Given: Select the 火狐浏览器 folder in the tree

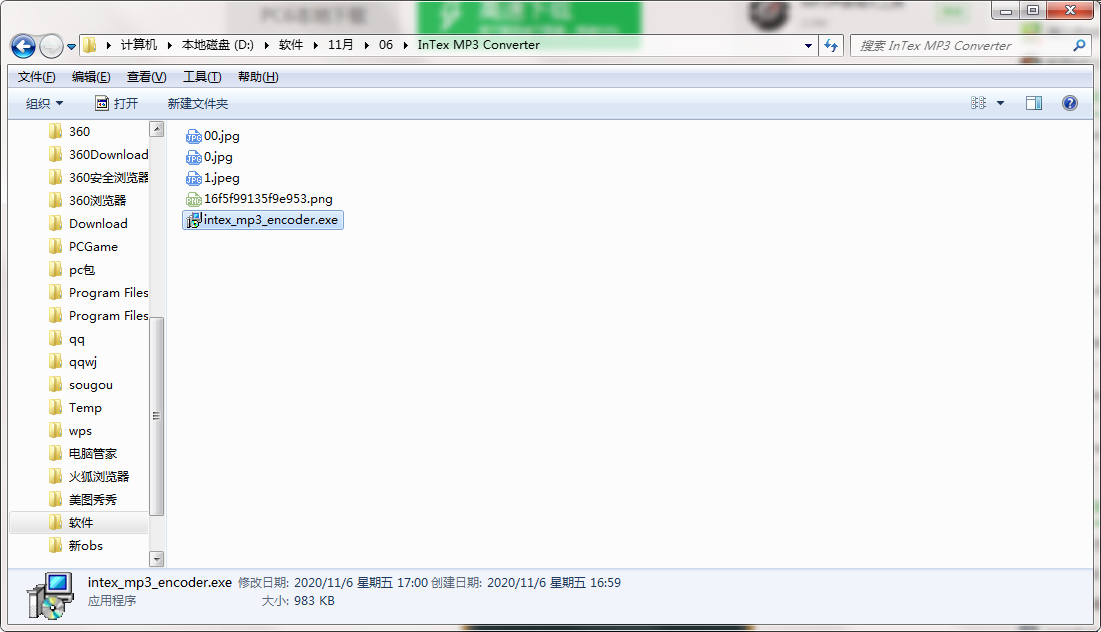Looking at the screenshot, I should [x=89, y=477].
